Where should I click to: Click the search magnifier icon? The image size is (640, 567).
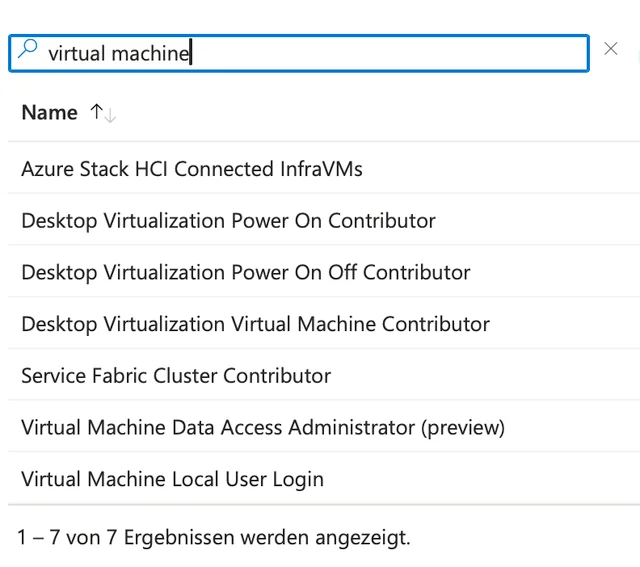click(28, 50)
